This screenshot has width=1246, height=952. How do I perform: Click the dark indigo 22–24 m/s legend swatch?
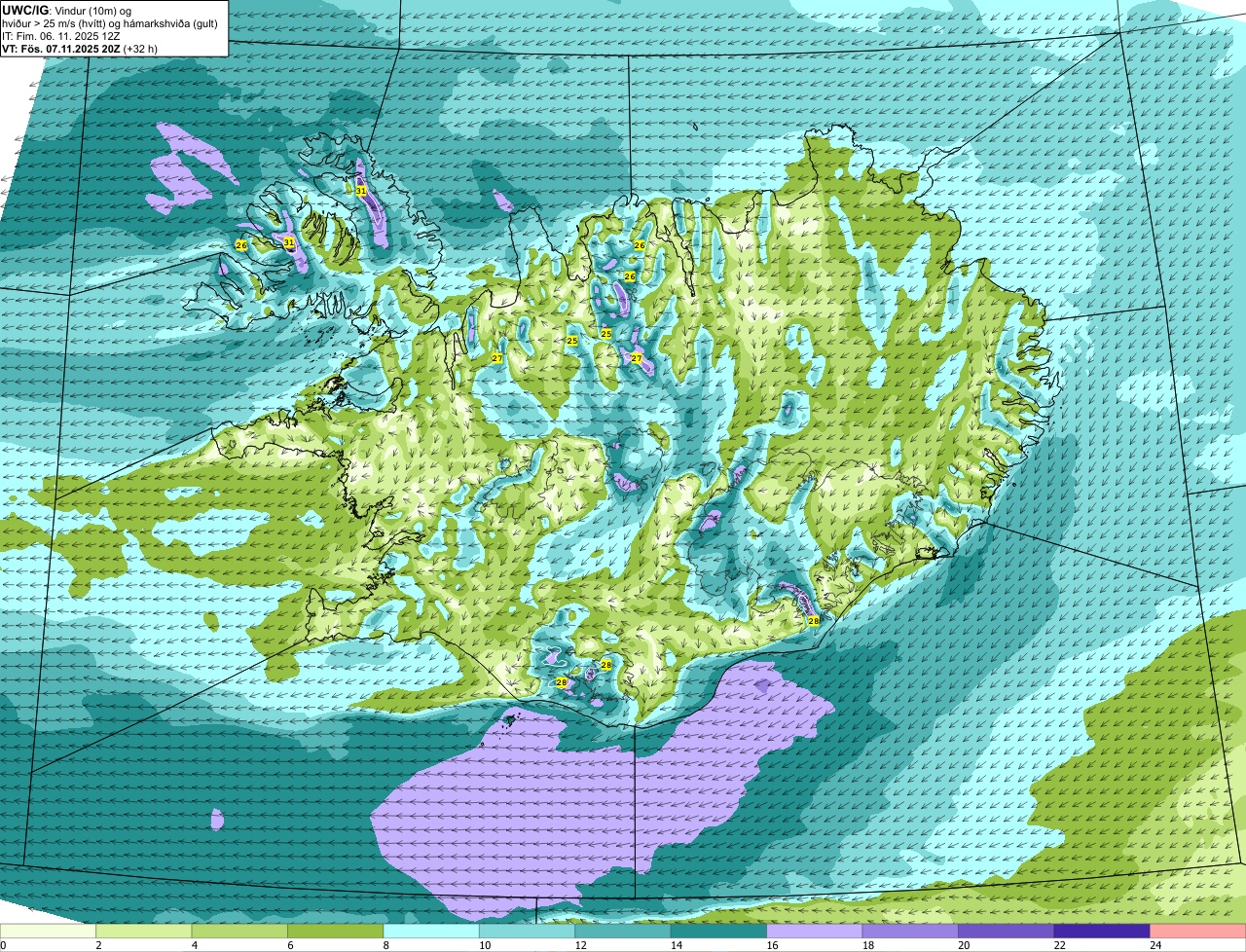tap(1103, 931)
